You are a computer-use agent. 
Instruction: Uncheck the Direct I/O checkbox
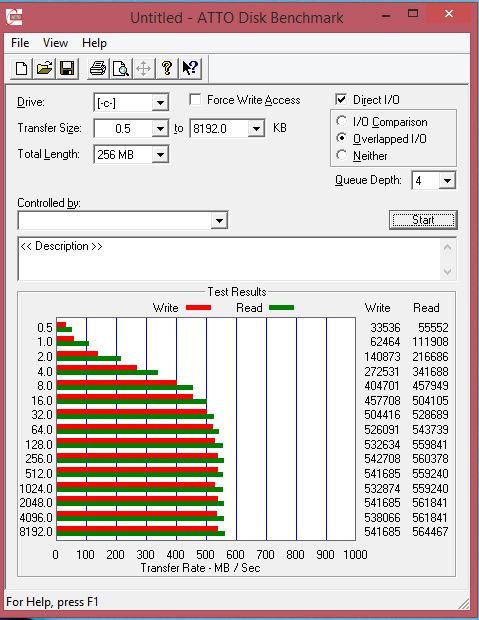(x=341, y=99)
